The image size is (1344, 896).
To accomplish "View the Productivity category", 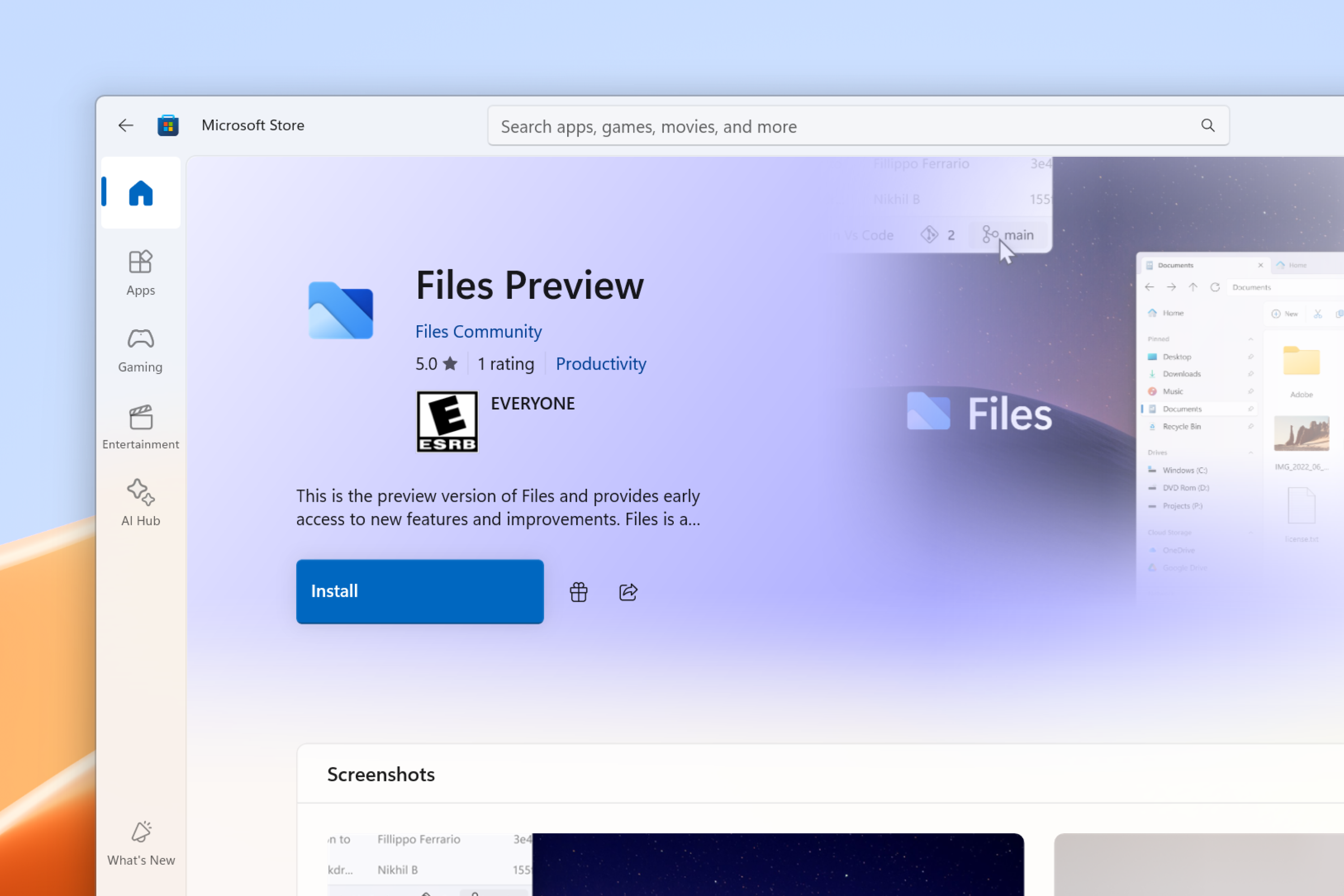I will coord(601,364).
